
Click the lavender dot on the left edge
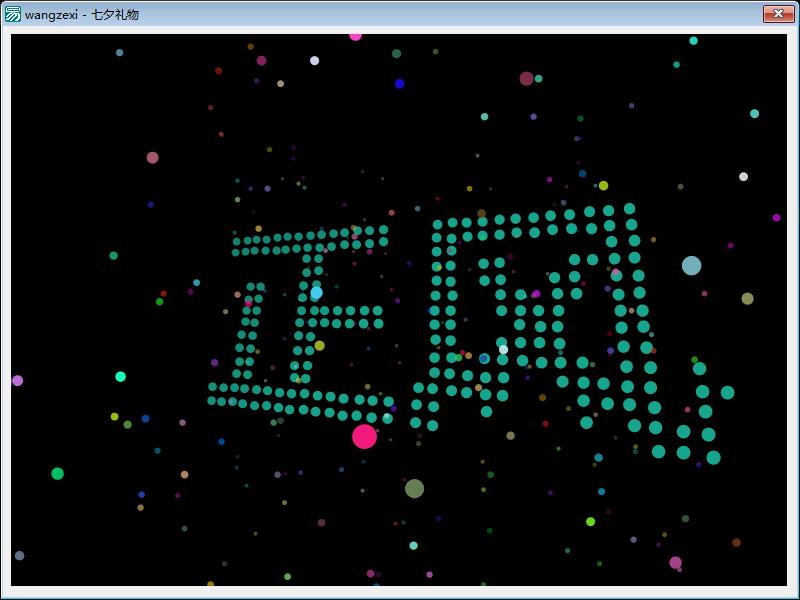click(x=17, y=381)
